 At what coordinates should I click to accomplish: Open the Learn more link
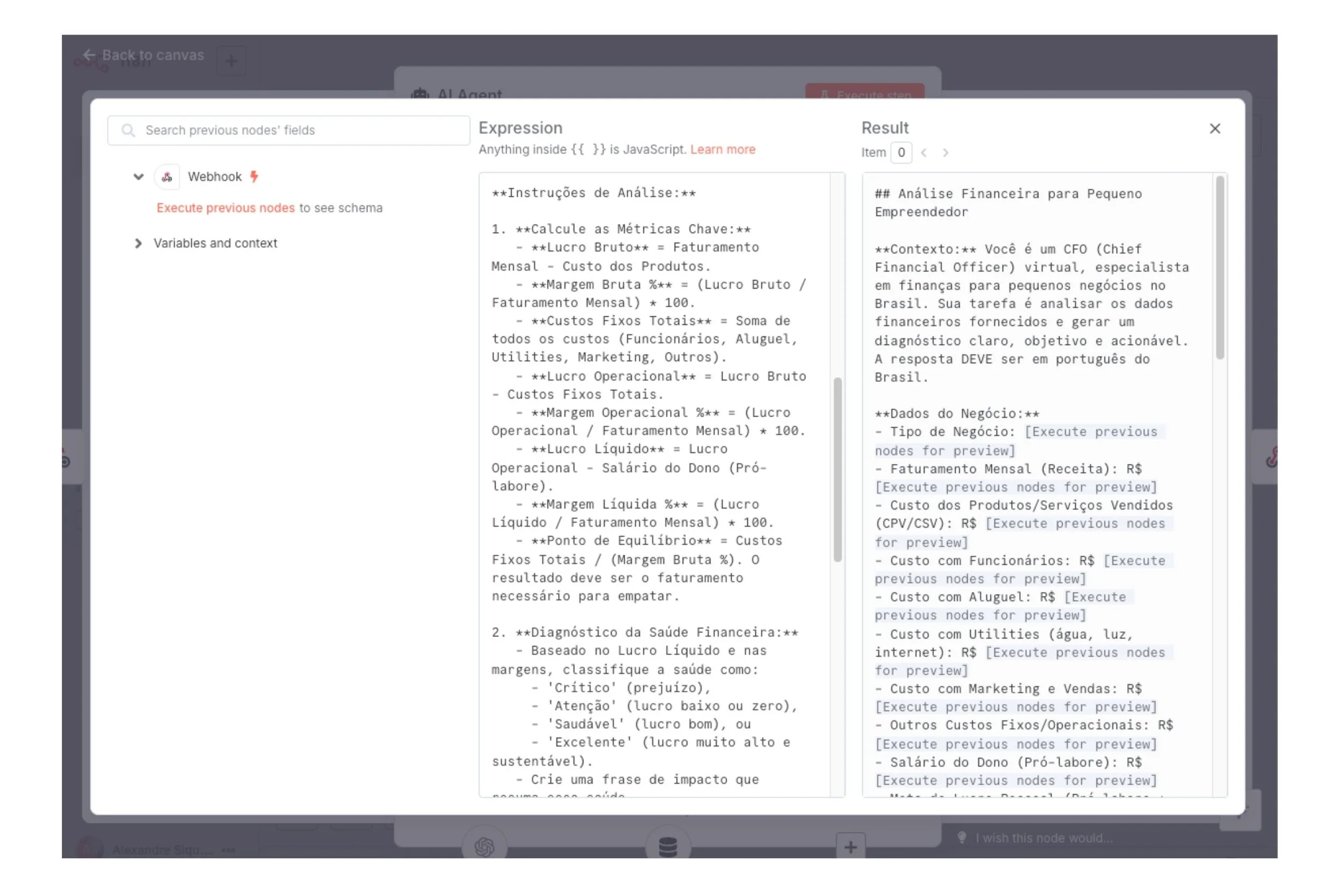pos(723,150)
